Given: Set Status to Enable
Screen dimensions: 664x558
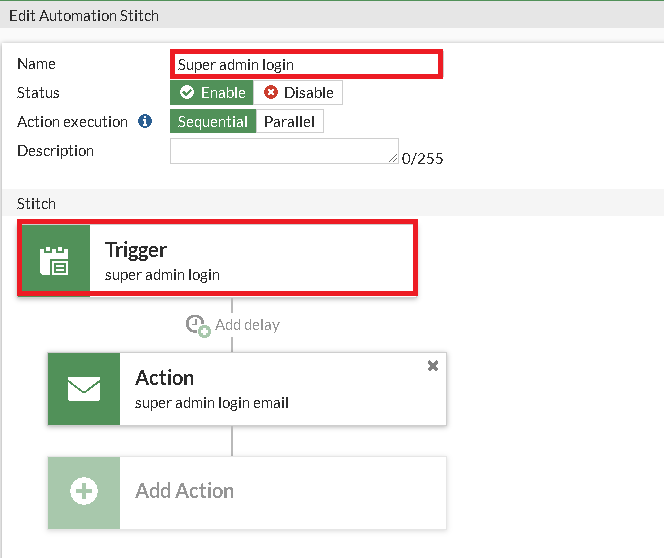Looking at the screenshot, I should pyautogui.click(x=212, y=93).
